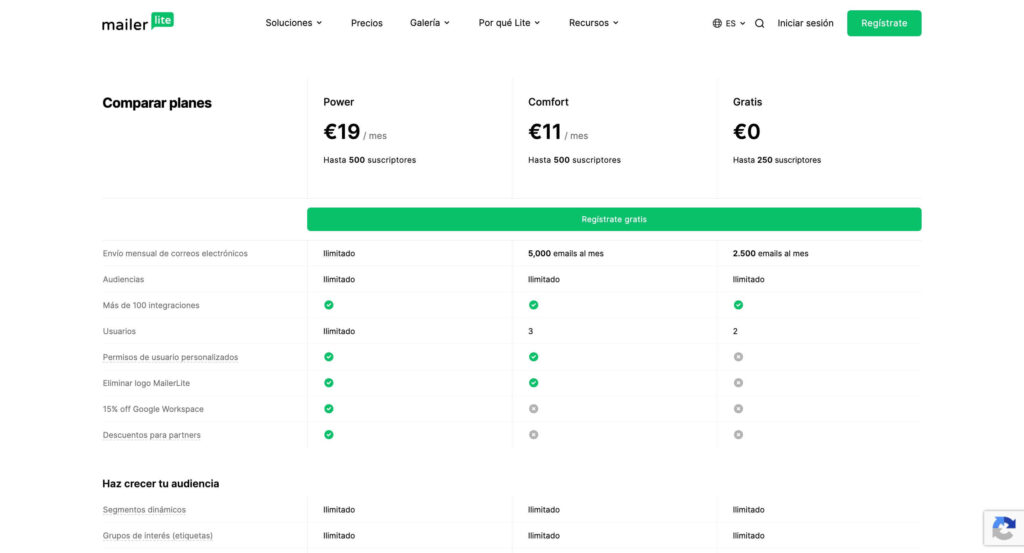This screenshot has height=553, width=1024.
Task: Click Haz crecer tu audiencia heading
Action: [x=161, y=484]
